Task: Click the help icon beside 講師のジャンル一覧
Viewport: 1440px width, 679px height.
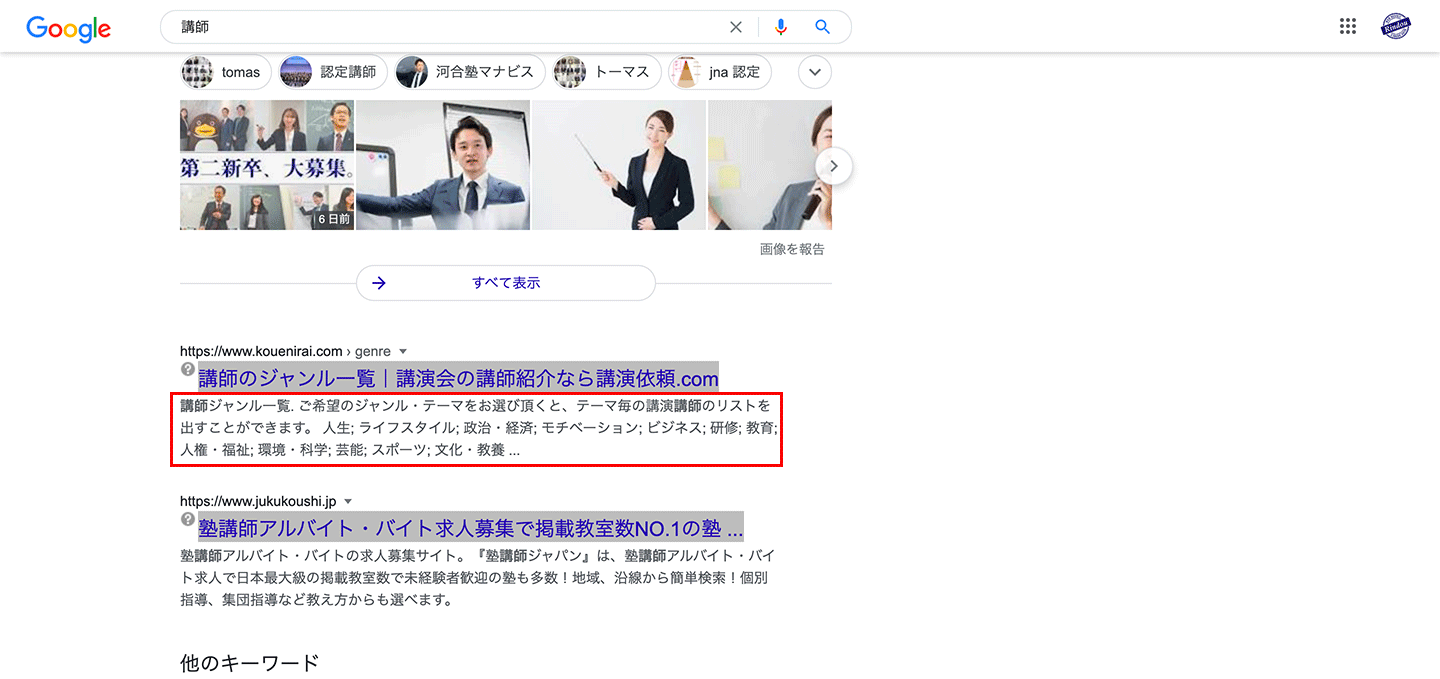Action: pos(187,369)
